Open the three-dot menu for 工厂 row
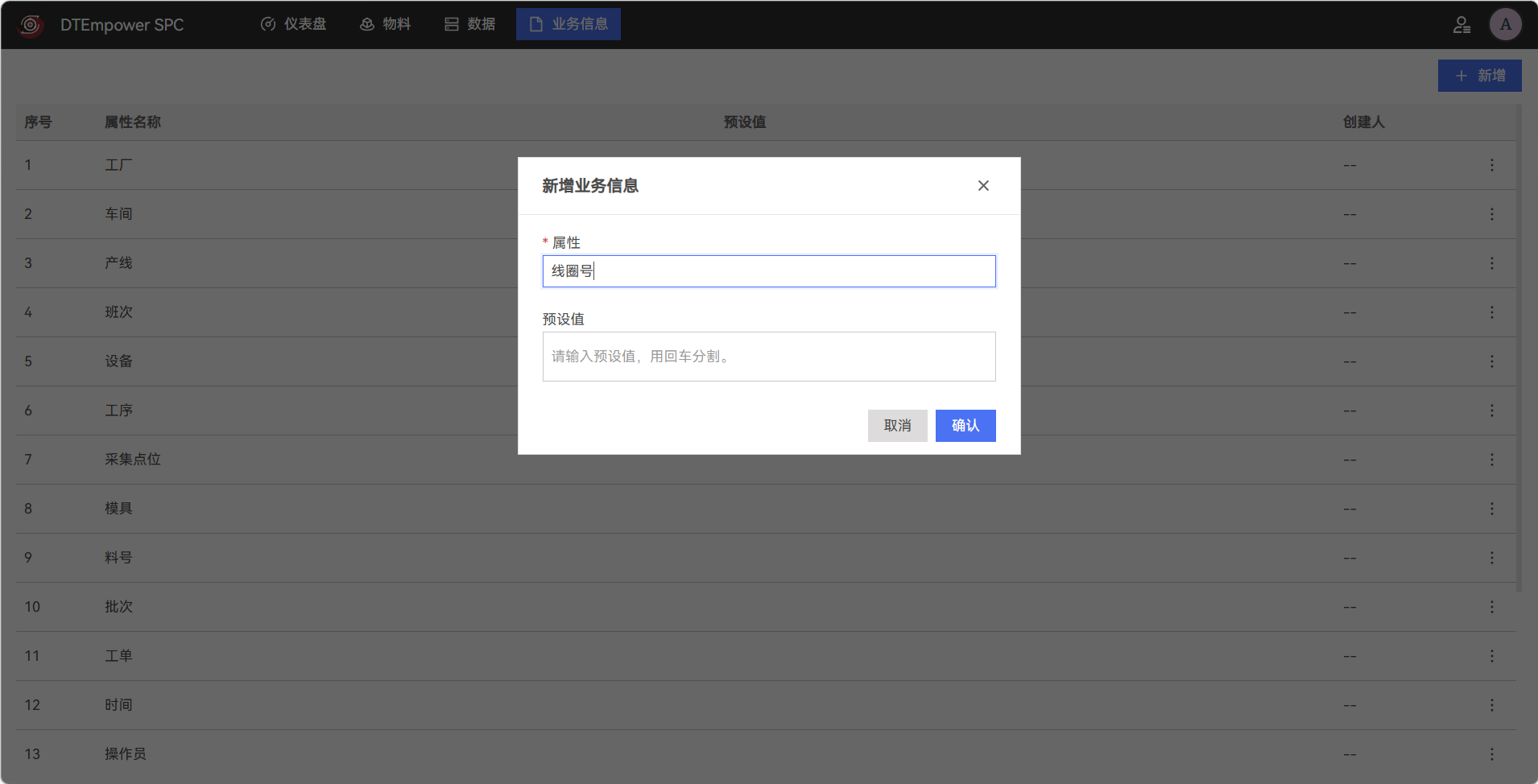Image resolution: width=1538 pixels, height=784 pixels. click(x=1491, y=165)
